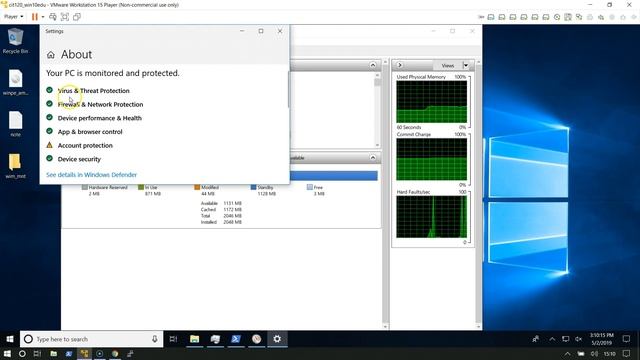Open the People icon in guest system tray
The image size is (640, 360).
[536, 339]
